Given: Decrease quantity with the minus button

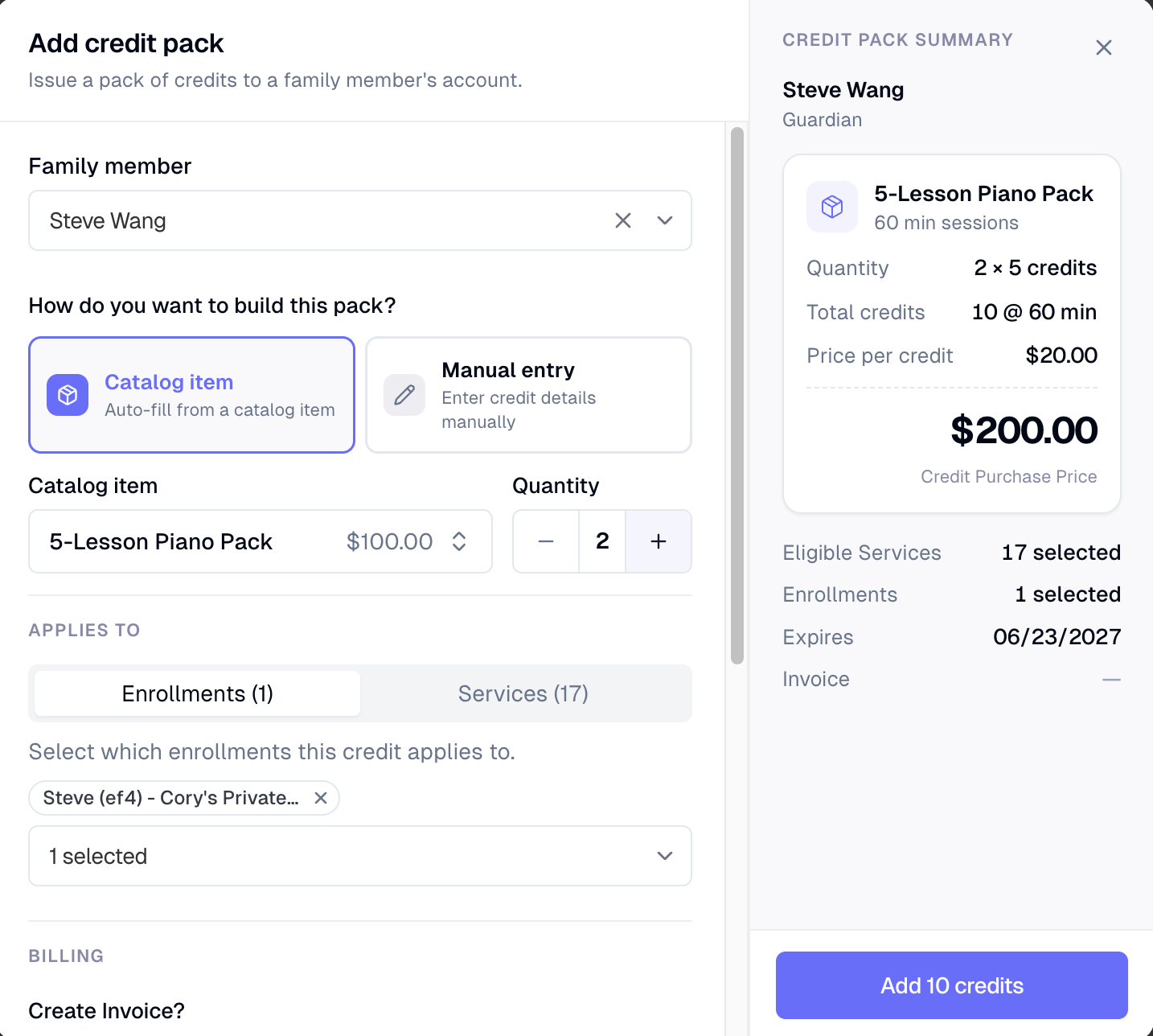Looking at the screenshot, I should click(546, 541).
